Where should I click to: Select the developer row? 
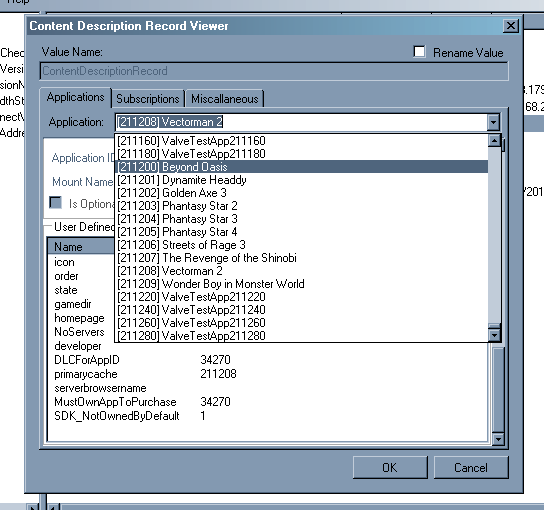coord(78,346)
